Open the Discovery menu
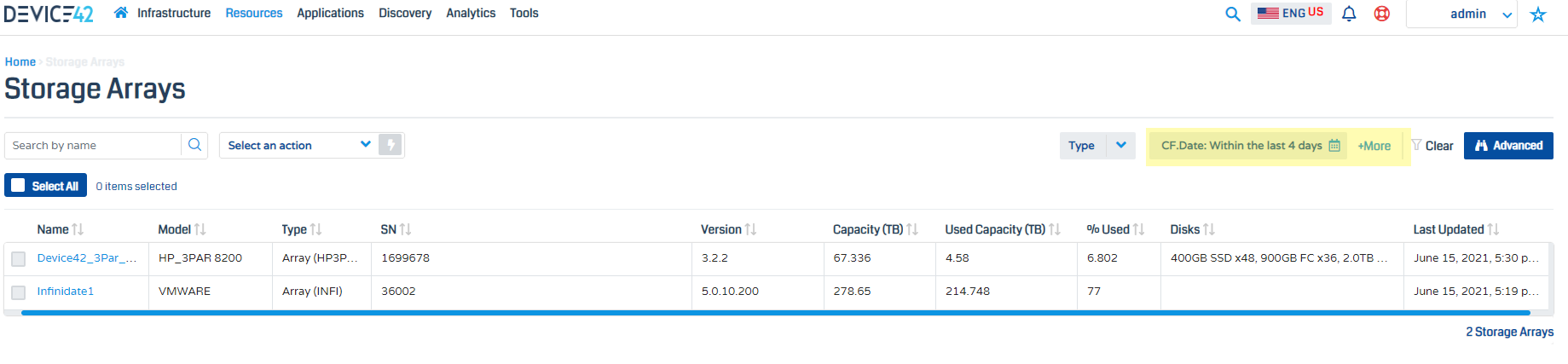 [405, 13]
